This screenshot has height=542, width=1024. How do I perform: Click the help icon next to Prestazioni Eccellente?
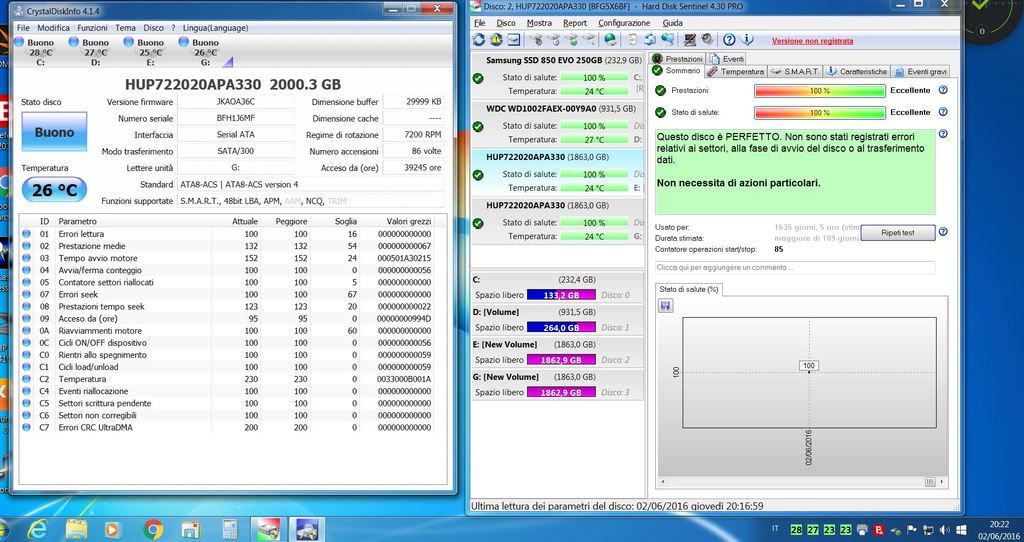[x=943, y=90]
